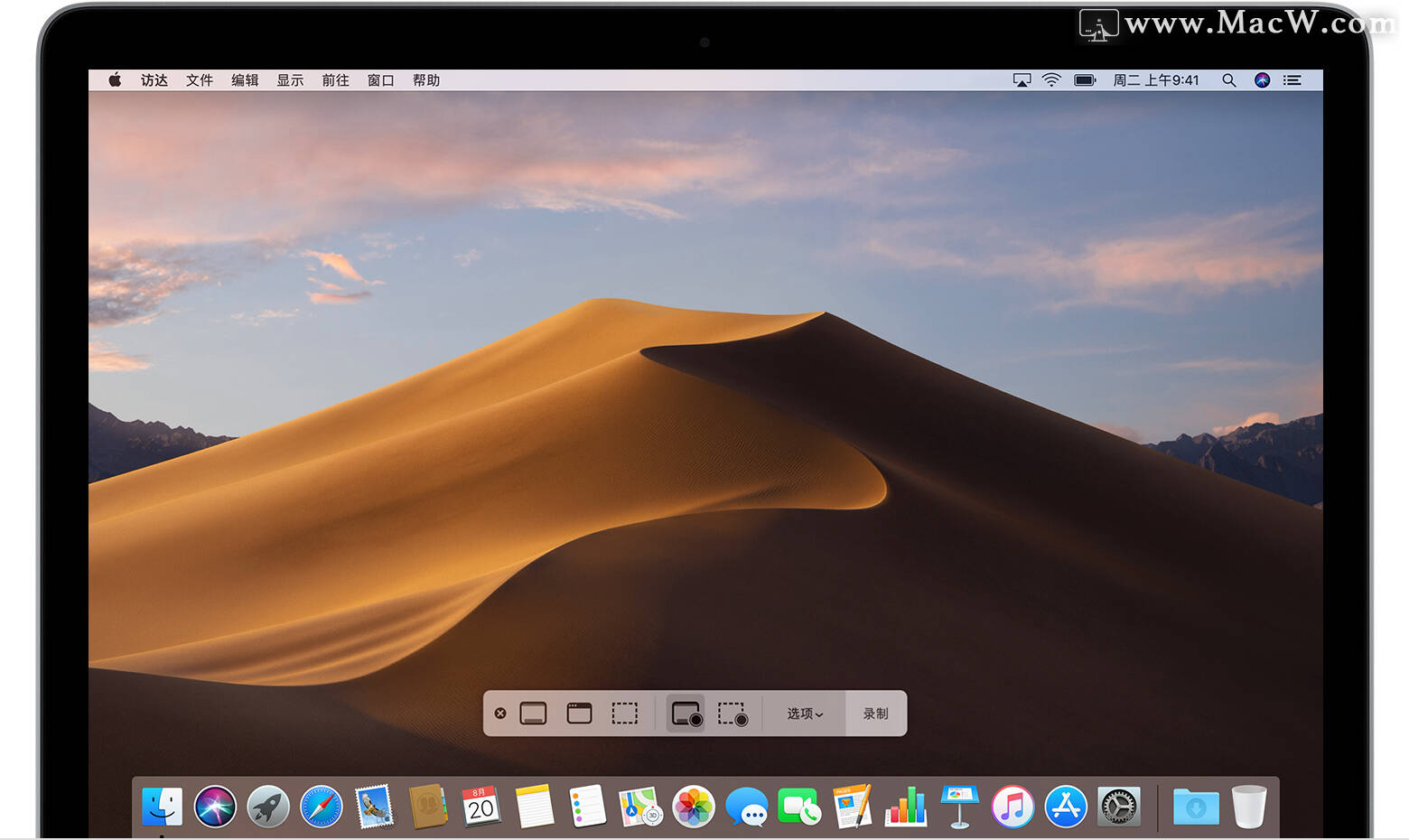This screenshot has height=840, width=1409.
Task: Select Record Selected Portion tool
Action: click(732, 714)
